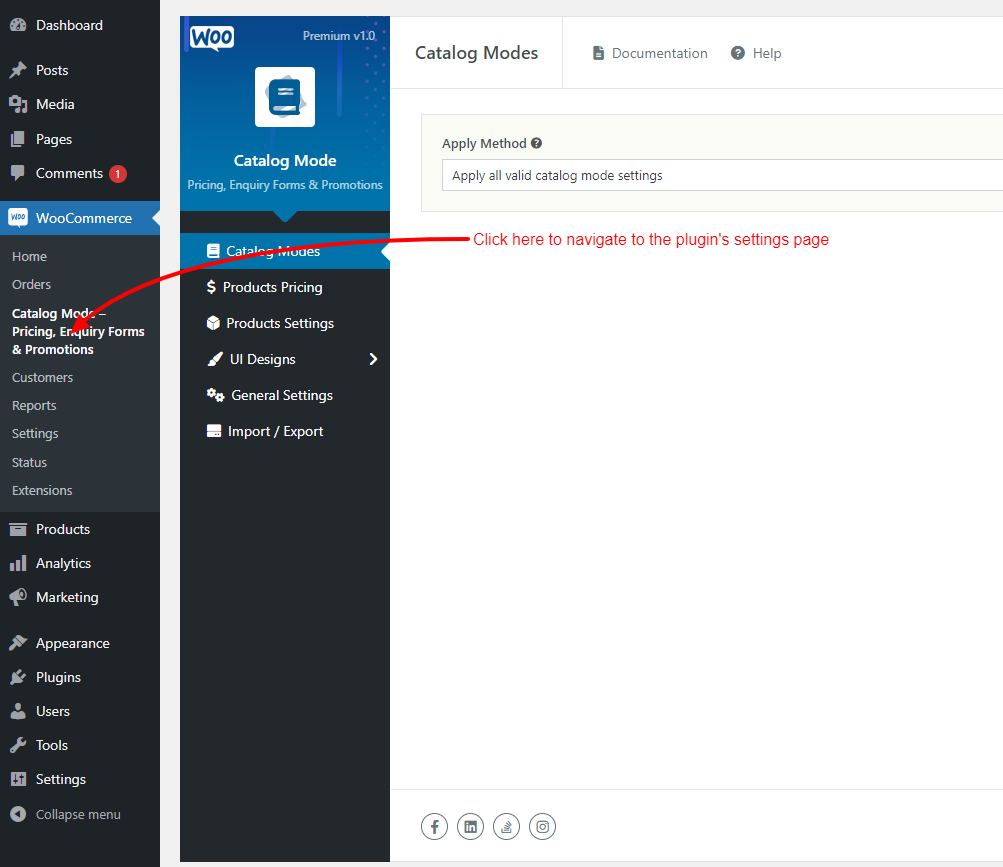
Task: Open WooCommerce Home submenu link
Action: click(x=29, y=257)
